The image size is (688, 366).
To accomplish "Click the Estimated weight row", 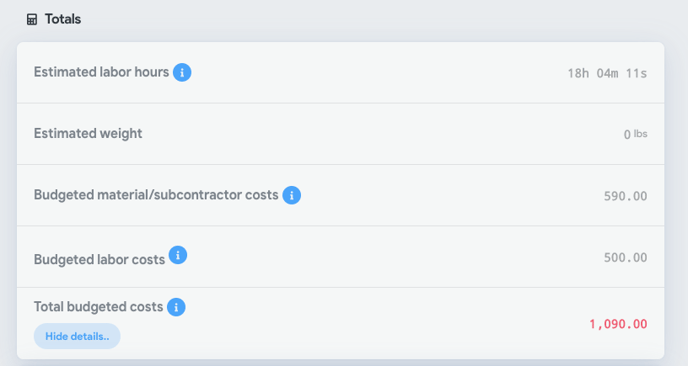I will tap(340, 134).
